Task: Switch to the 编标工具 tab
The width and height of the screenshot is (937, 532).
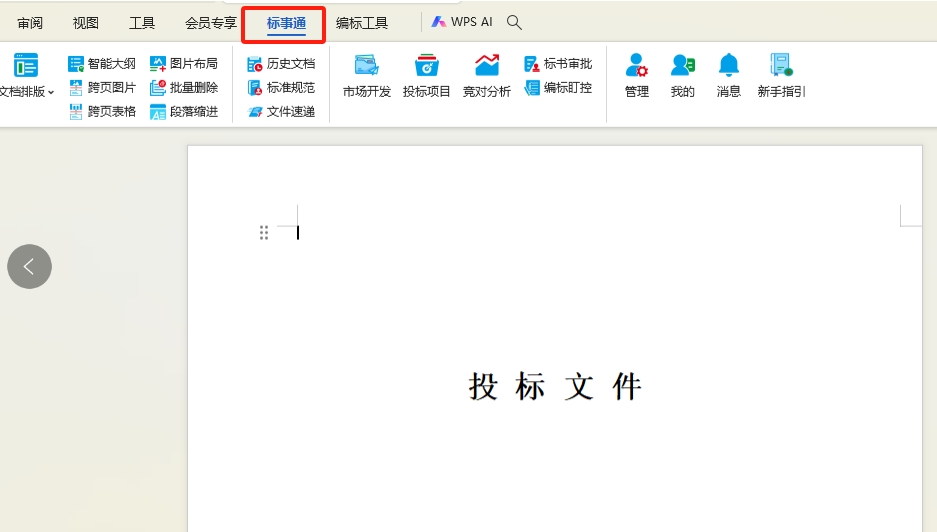Action: pyautogui.click(x=362, y=23)
